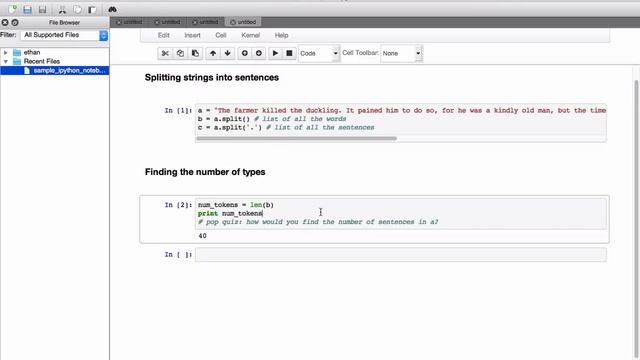Click the 'Finding the number of types' heading

point(205,172)
